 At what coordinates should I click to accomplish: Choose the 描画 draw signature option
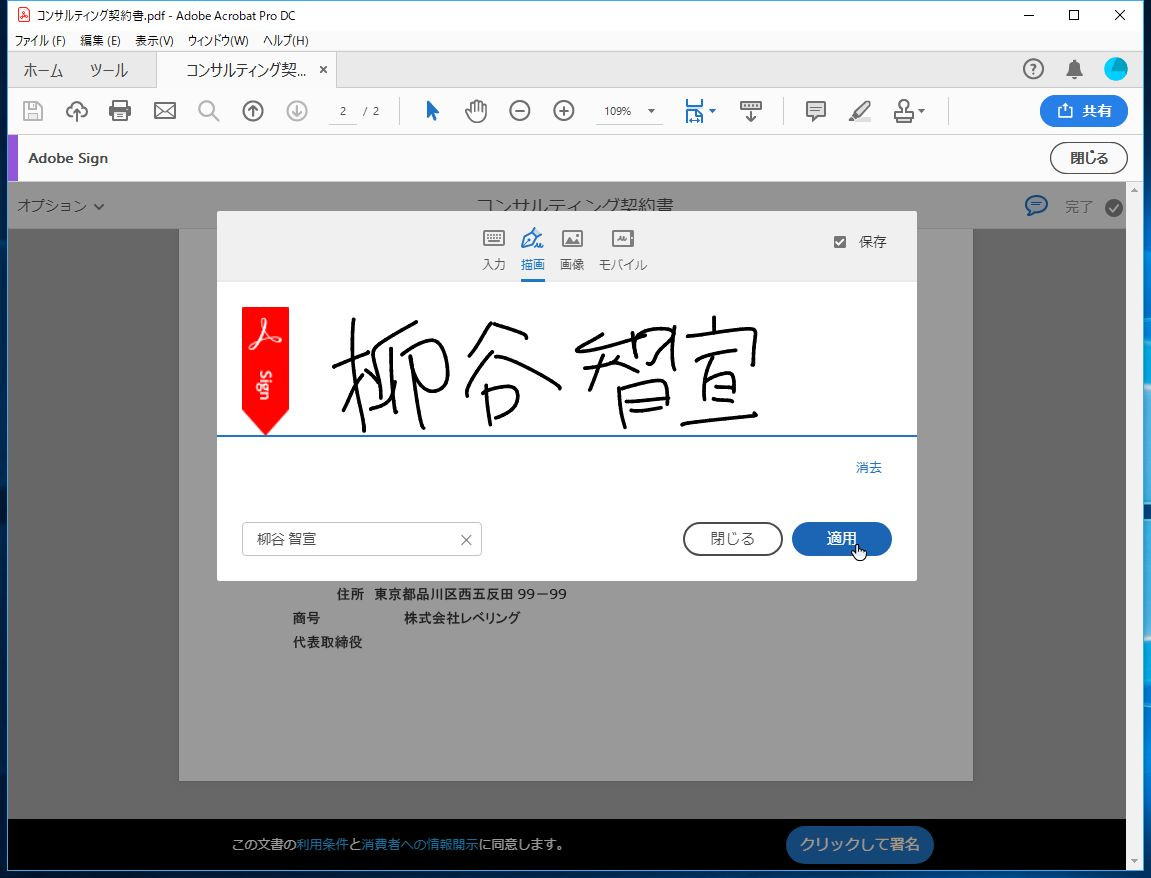(532, 248)
